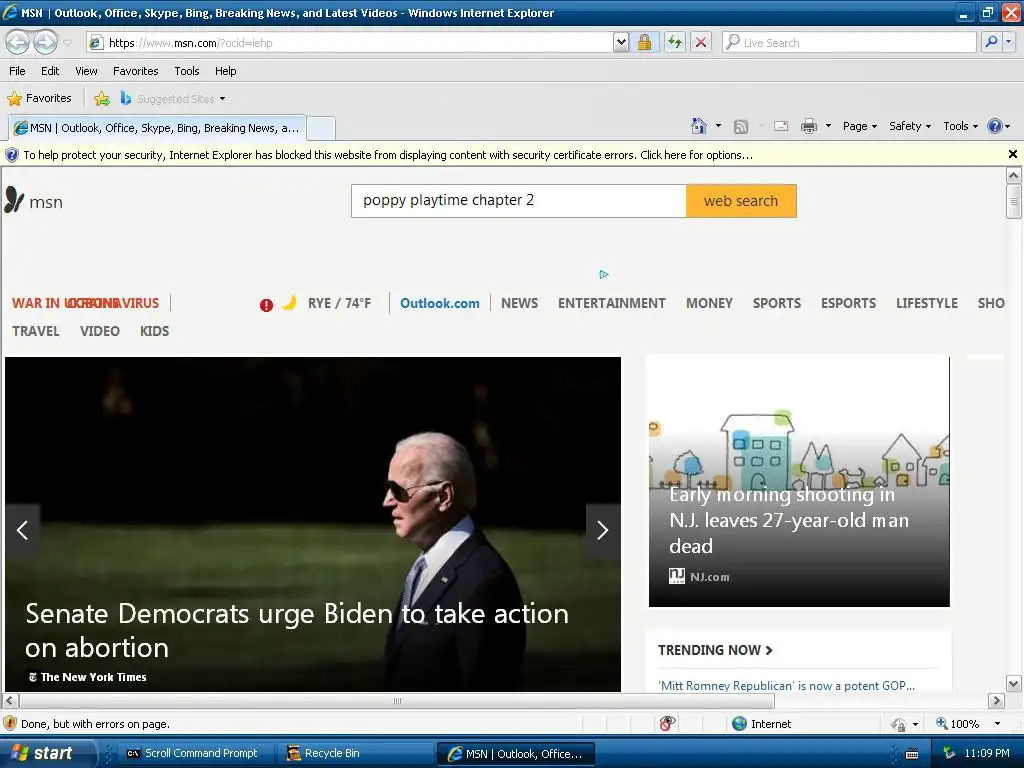Open the Help menu
1024x768 pixels.
(225, 71)
